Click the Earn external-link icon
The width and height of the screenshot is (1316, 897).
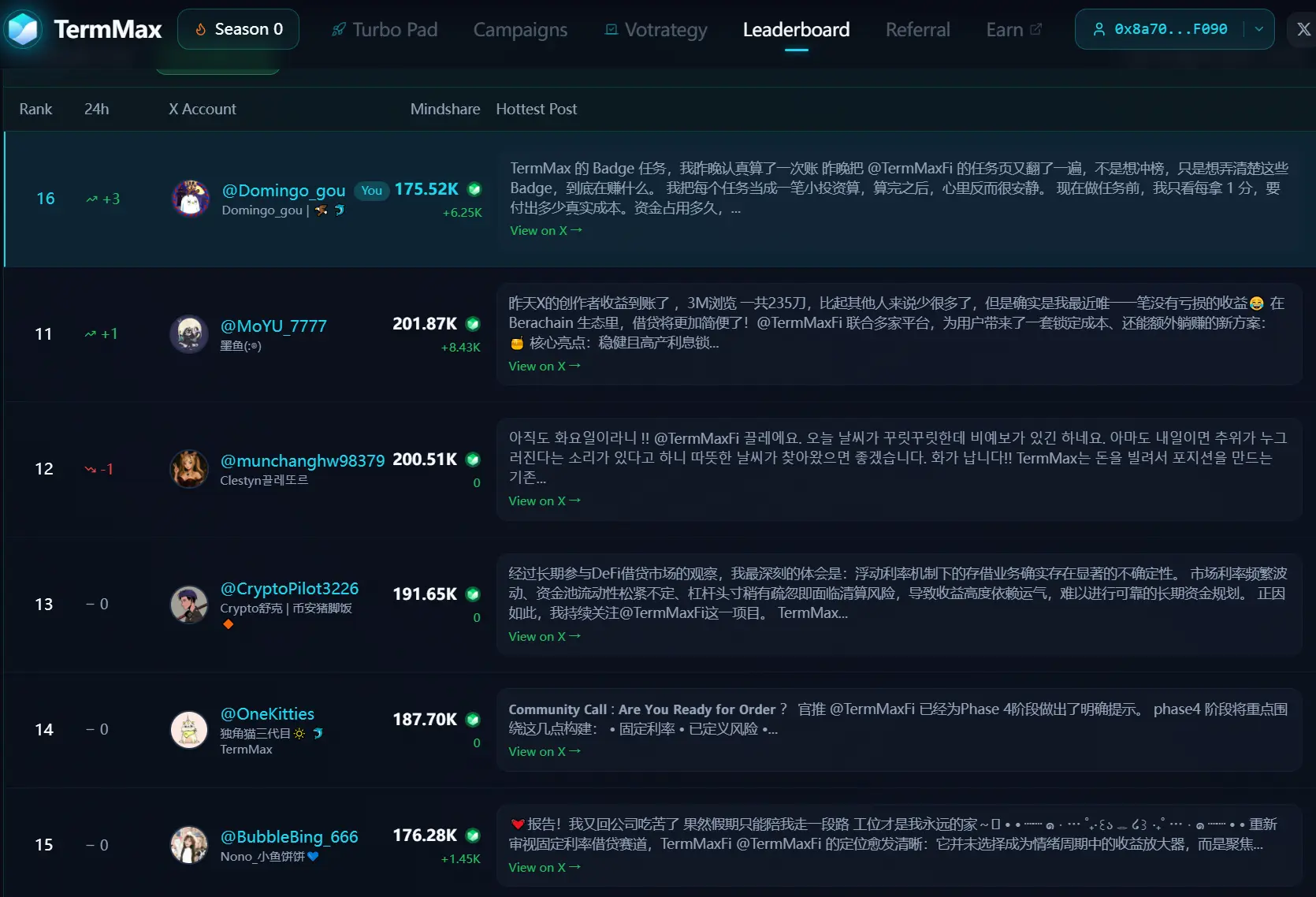1035,28
